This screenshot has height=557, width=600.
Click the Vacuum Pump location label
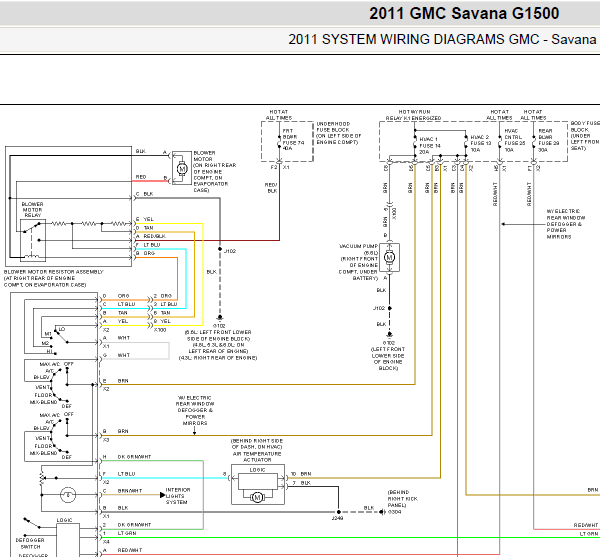click(358, 262)
